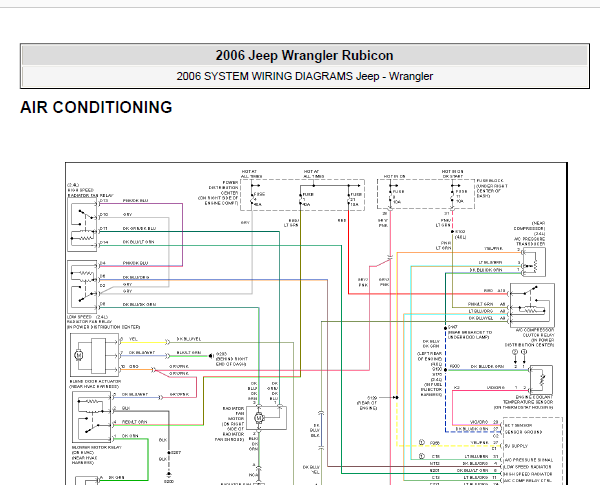
Task: Click the high speed radiator fan relay symbol
Action: click(83, 225)
